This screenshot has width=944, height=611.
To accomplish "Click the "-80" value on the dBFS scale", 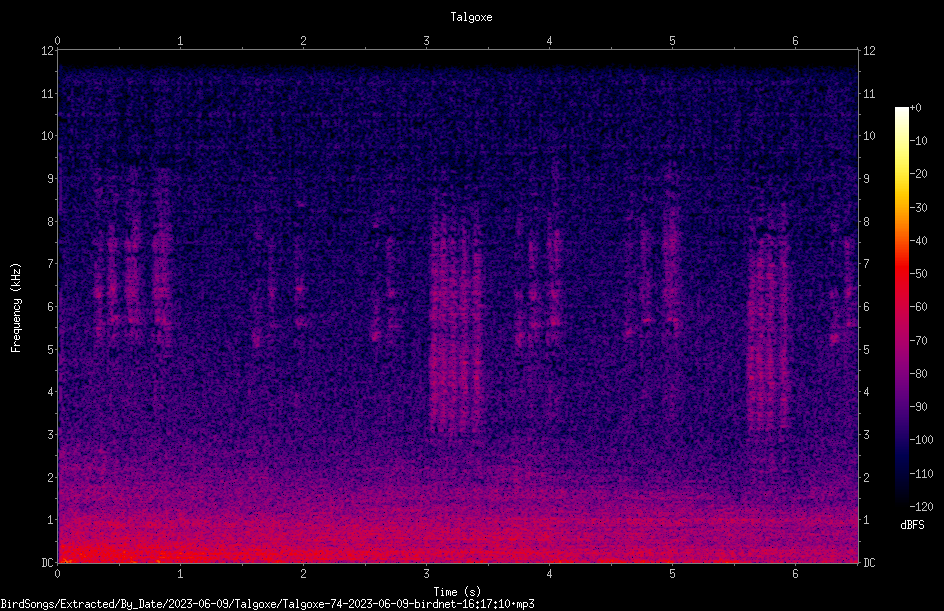I will (x=918, y=374).
